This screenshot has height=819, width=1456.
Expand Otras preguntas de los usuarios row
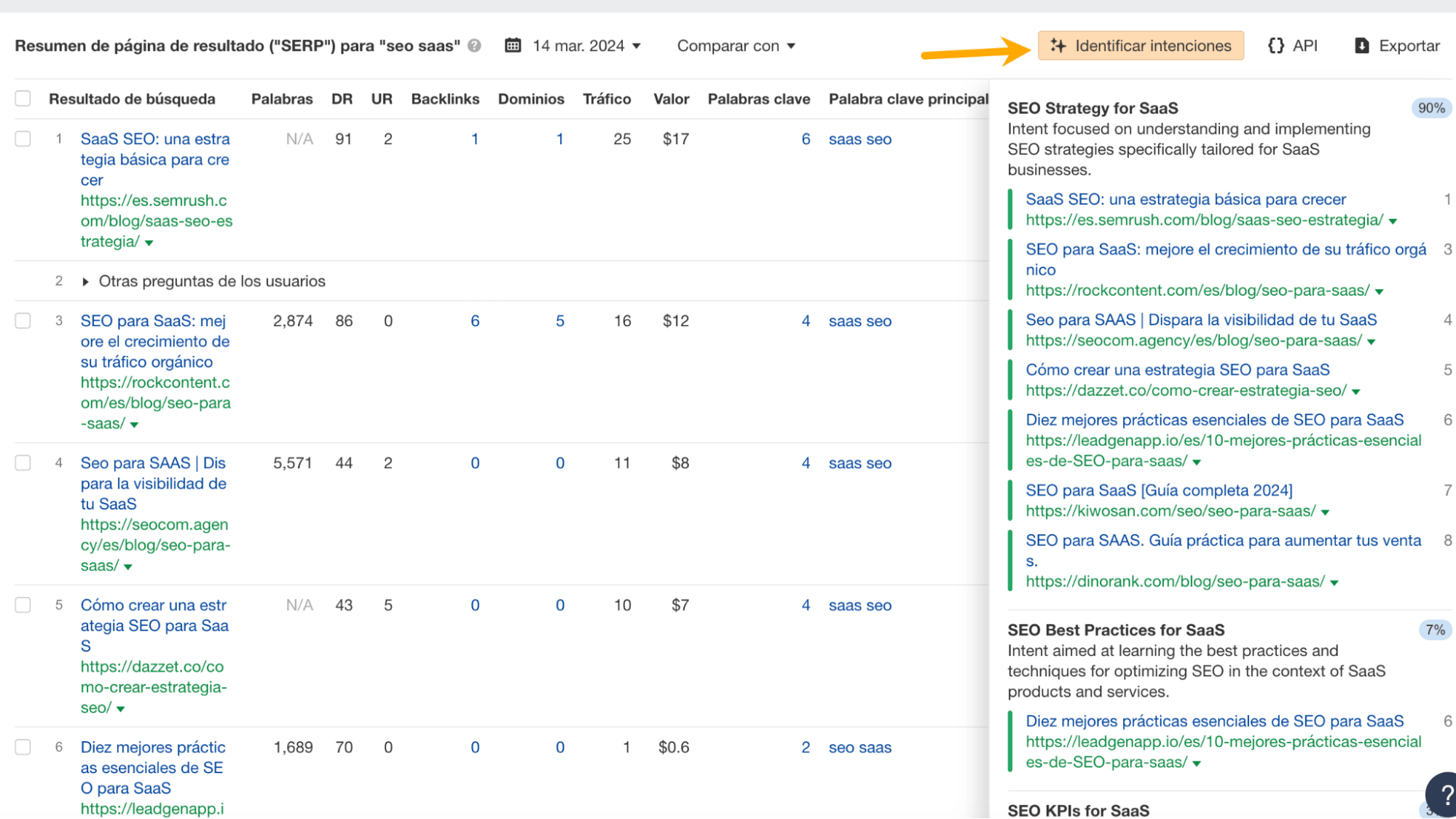[85, 282]
